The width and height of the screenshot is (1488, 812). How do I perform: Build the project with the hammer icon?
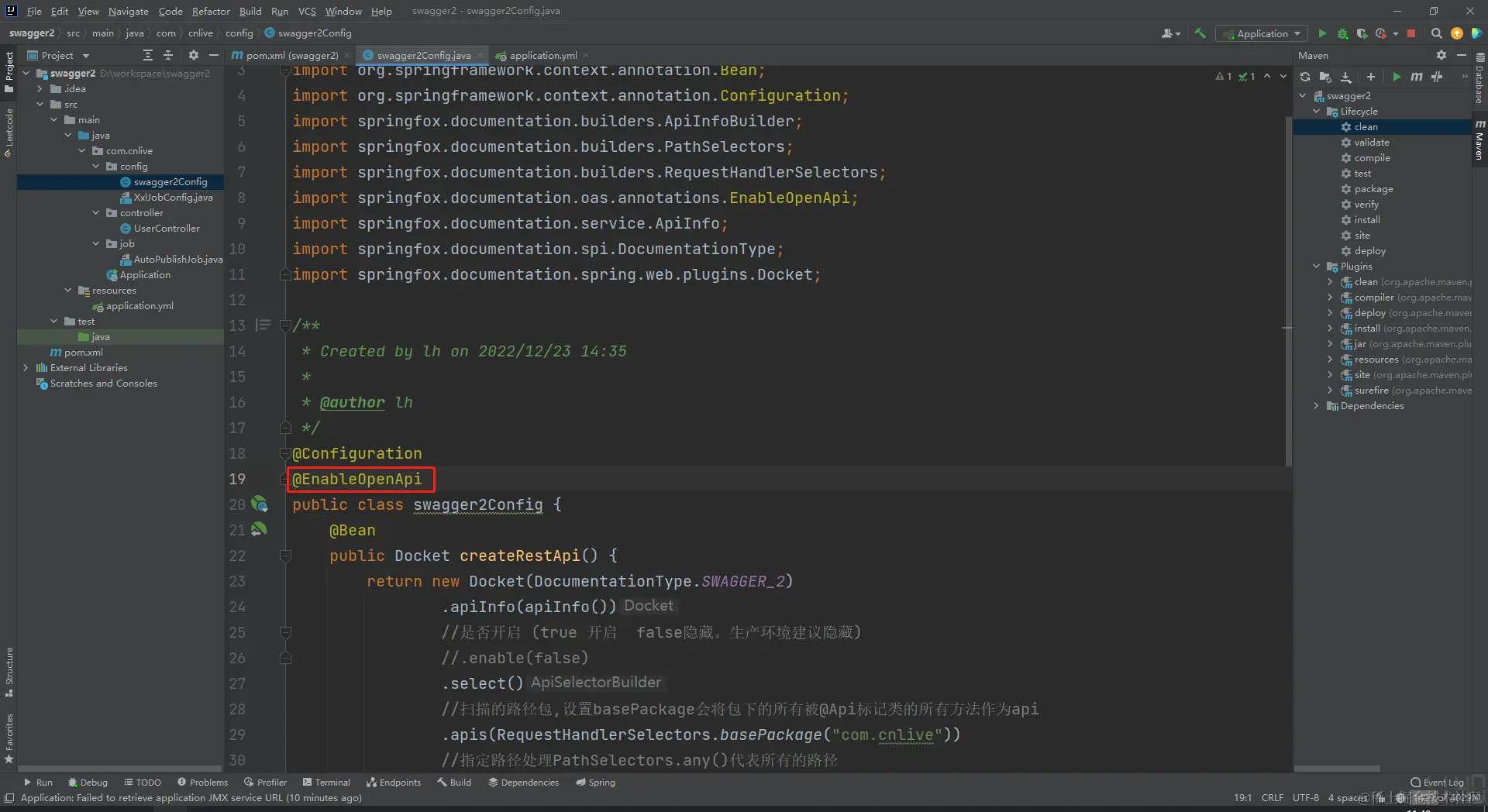(1200, 33)
